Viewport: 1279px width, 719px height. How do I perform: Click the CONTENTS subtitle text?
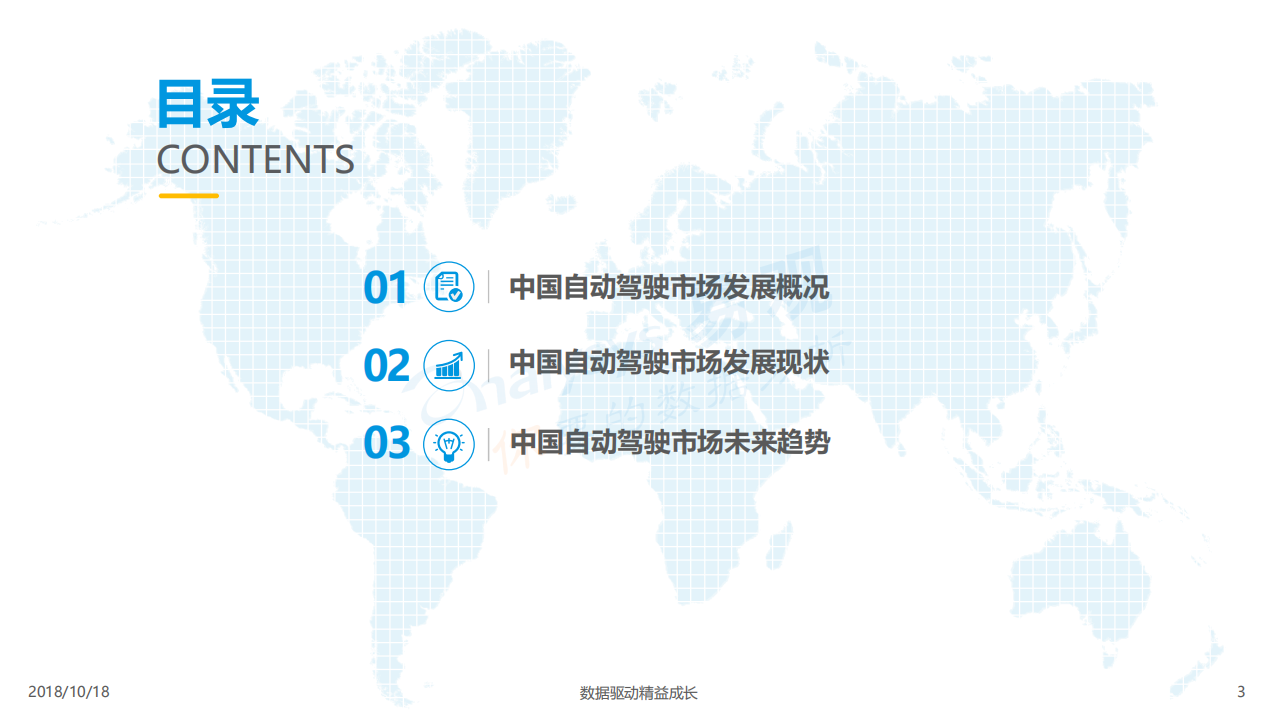pyautogui.click(x=255, y=158)
